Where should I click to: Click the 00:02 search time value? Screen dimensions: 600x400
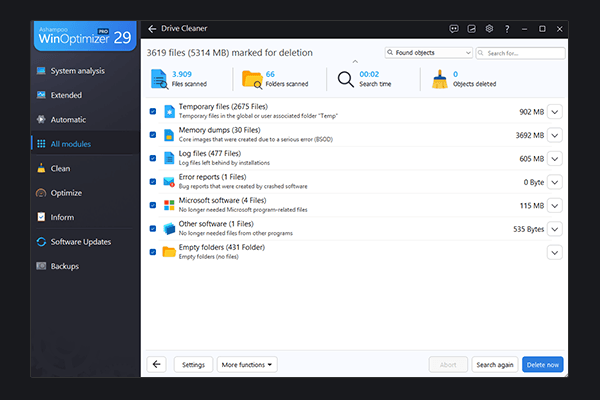coord(369,74)
